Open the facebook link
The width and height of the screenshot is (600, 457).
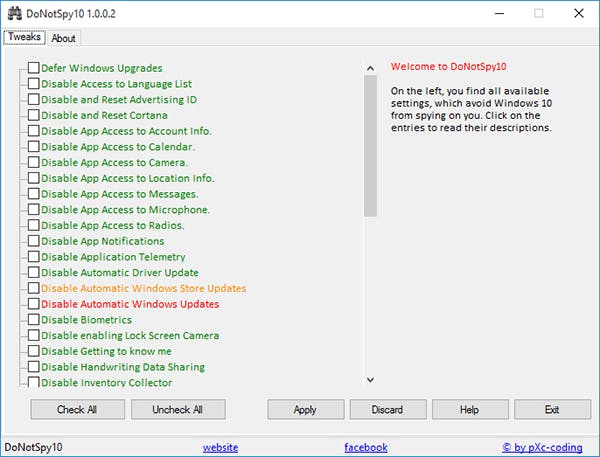(366, 447)
